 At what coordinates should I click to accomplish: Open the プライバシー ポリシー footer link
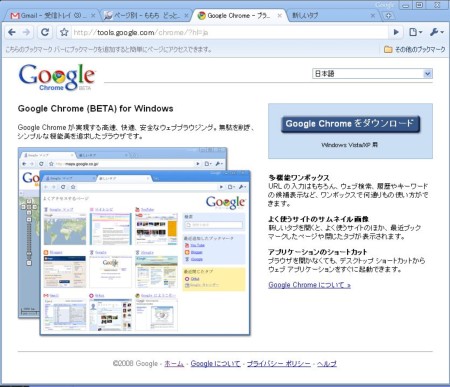point(279,364)
